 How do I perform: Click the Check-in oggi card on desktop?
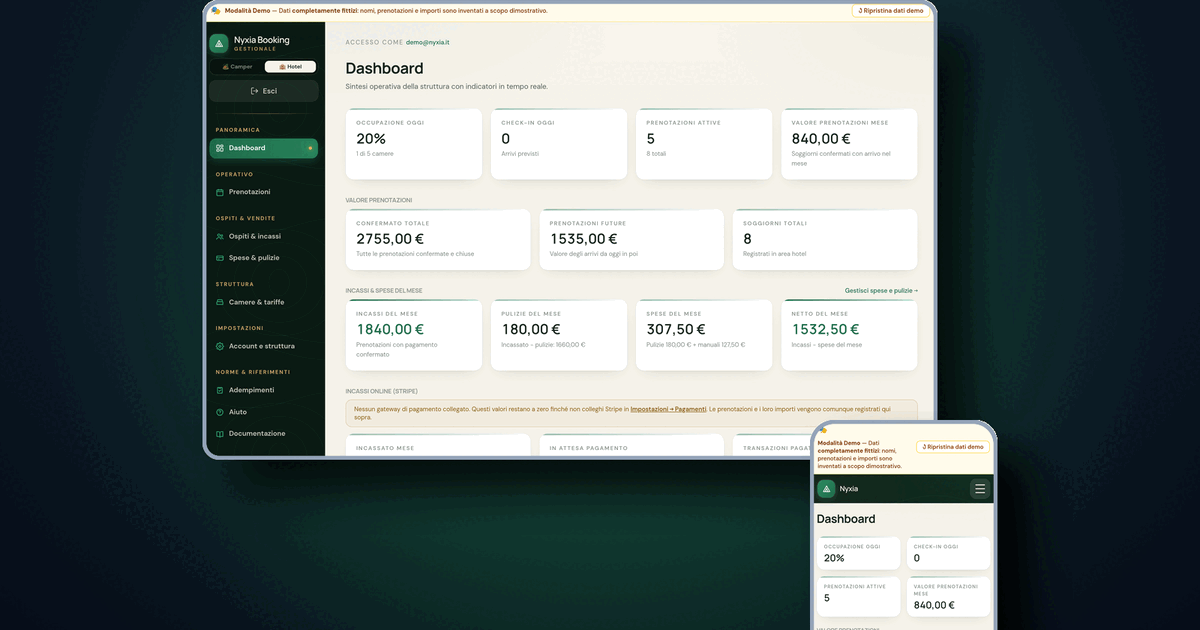click(558, 144)
